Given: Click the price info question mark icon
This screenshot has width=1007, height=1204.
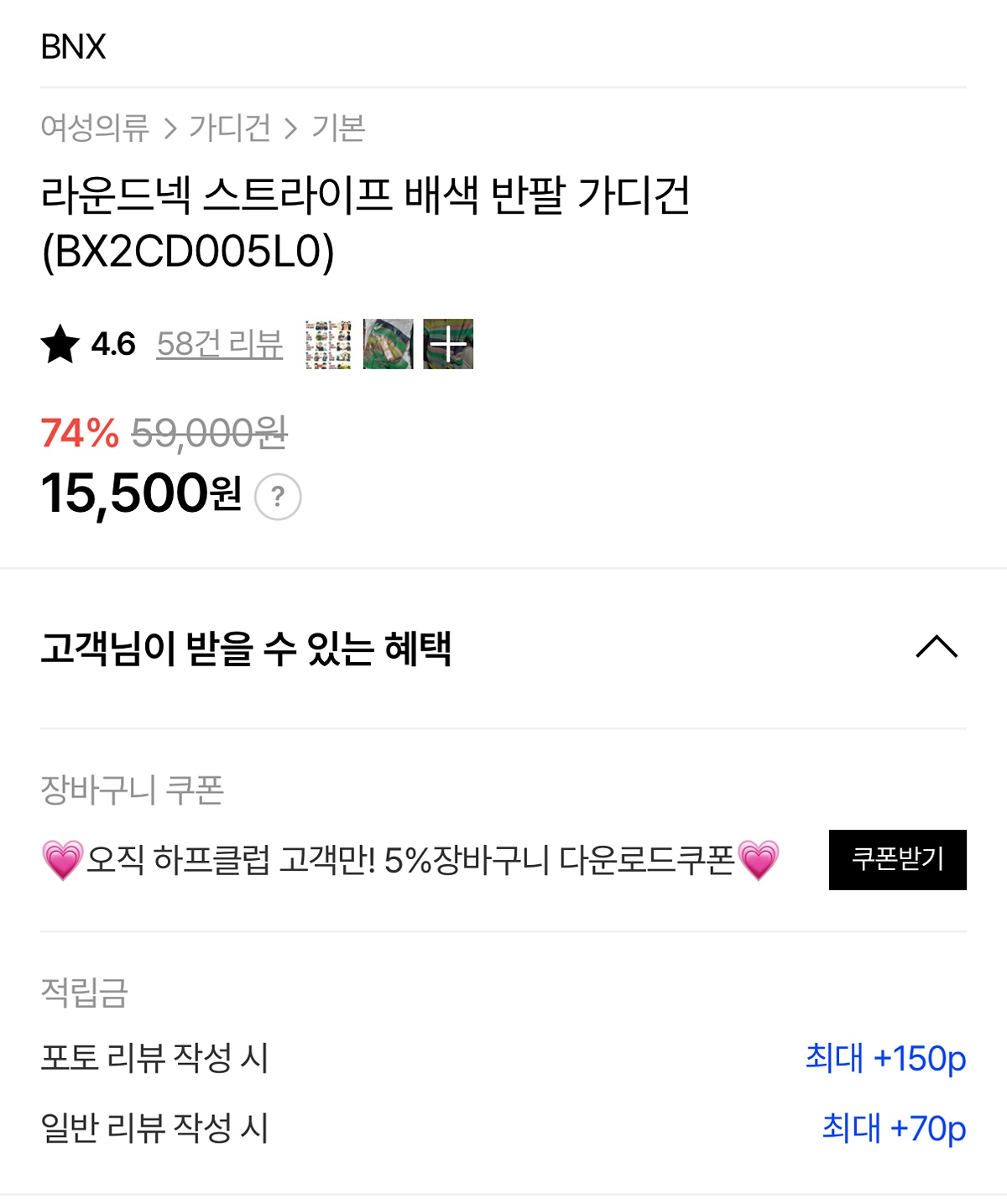Looking at the screenshot, I should (x=278, y=497).
